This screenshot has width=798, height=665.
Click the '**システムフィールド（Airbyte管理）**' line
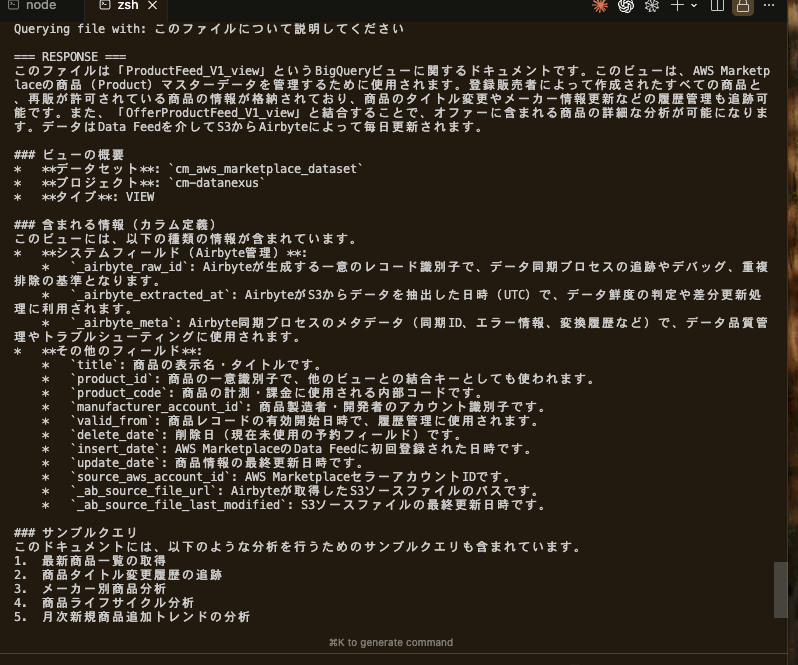click(x=161, y=253)
